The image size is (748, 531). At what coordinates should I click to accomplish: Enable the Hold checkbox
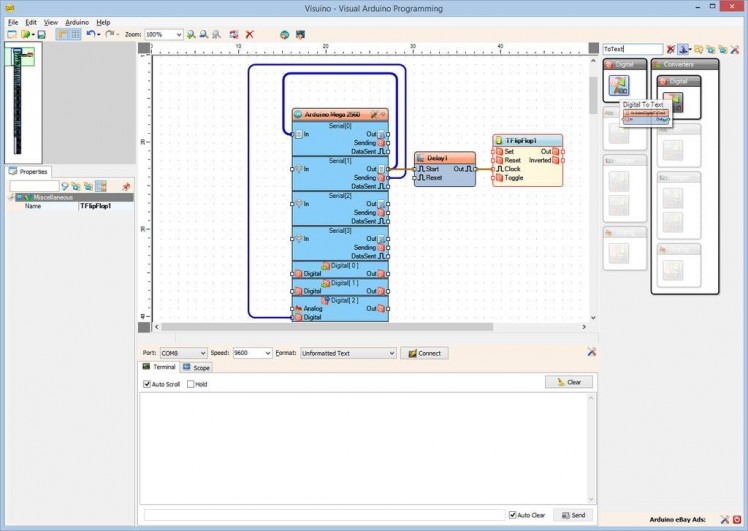pyautogui.click(x=191, y=384)
